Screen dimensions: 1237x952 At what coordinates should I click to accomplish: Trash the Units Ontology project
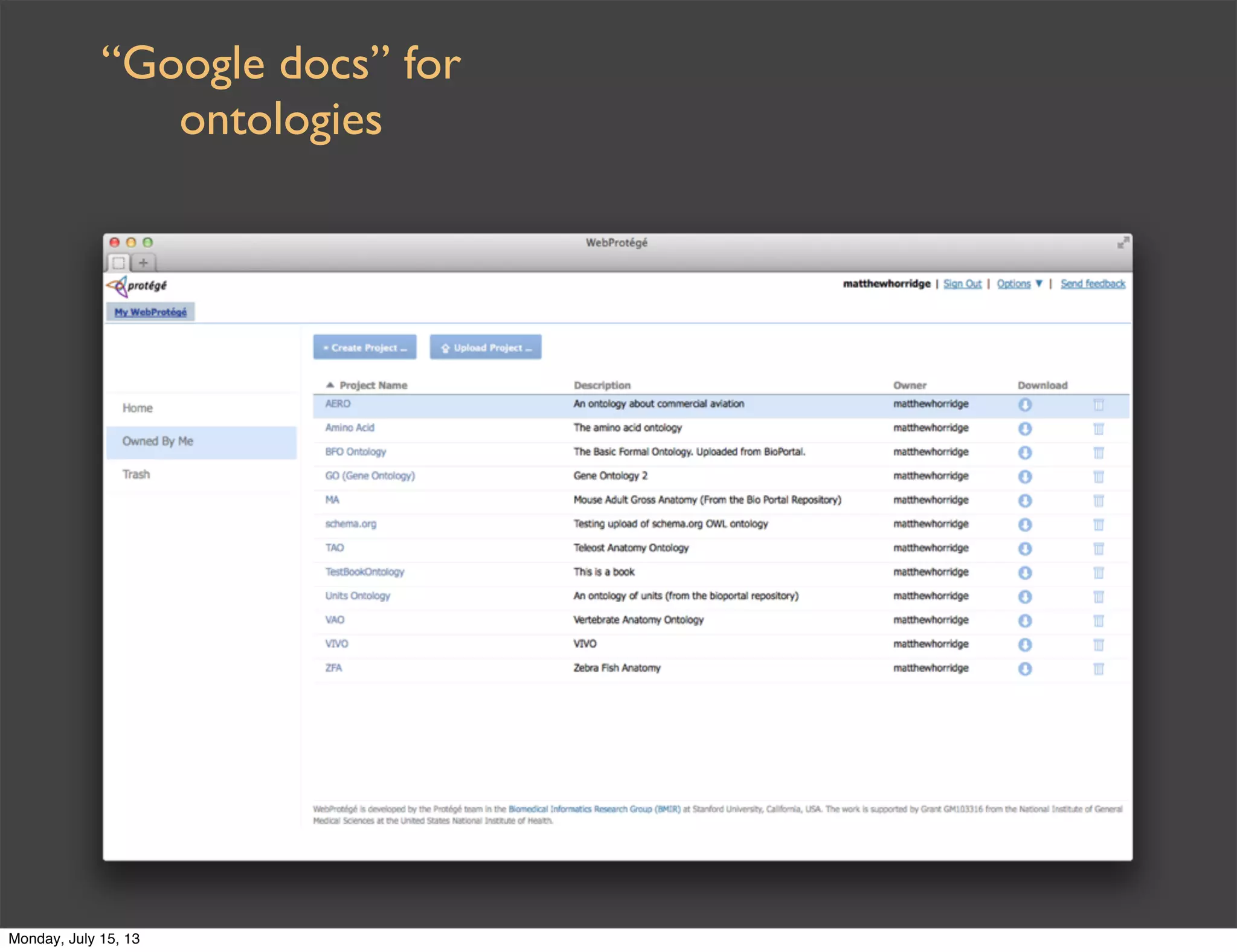click(x=1099, y=597)
